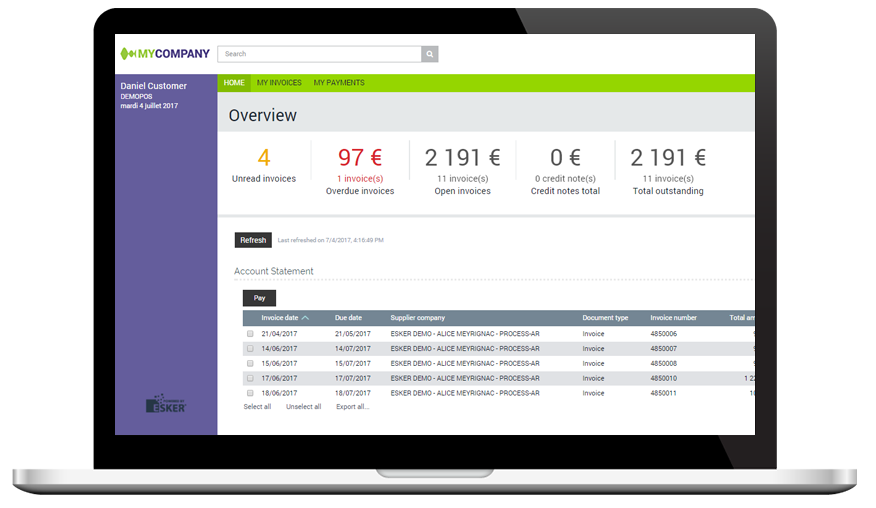Click the Select all link
Image resolution: width=876 pixels, height=508 pixels.
(x=257, y=407)
